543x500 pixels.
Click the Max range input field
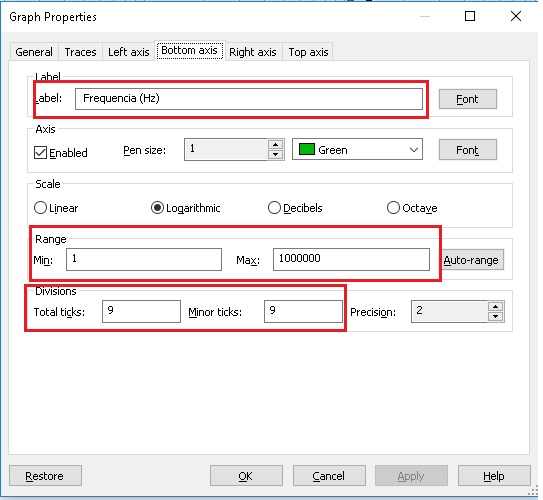click(x=351, y=259)
